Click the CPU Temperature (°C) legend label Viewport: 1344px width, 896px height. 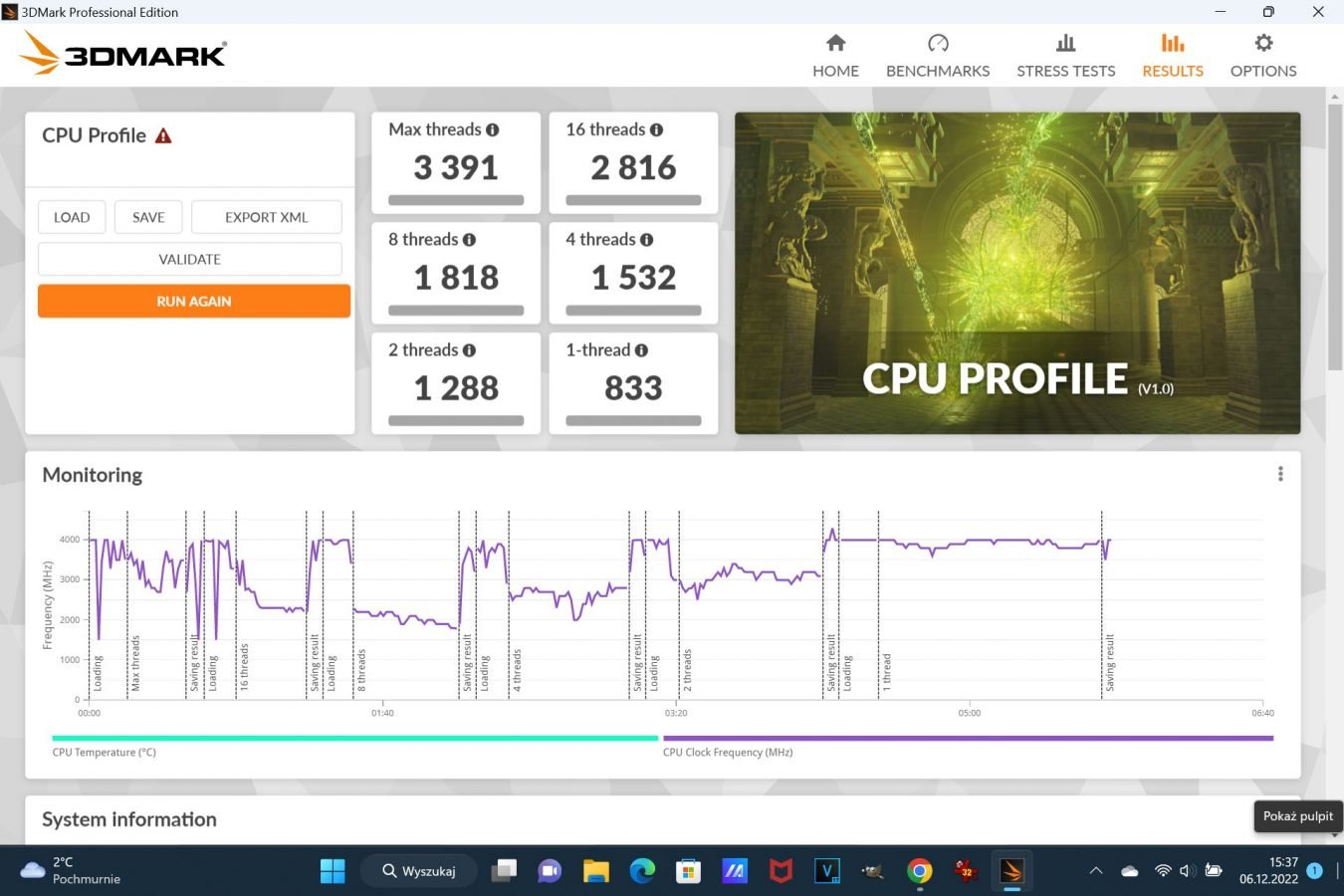[x=105, y=753]
